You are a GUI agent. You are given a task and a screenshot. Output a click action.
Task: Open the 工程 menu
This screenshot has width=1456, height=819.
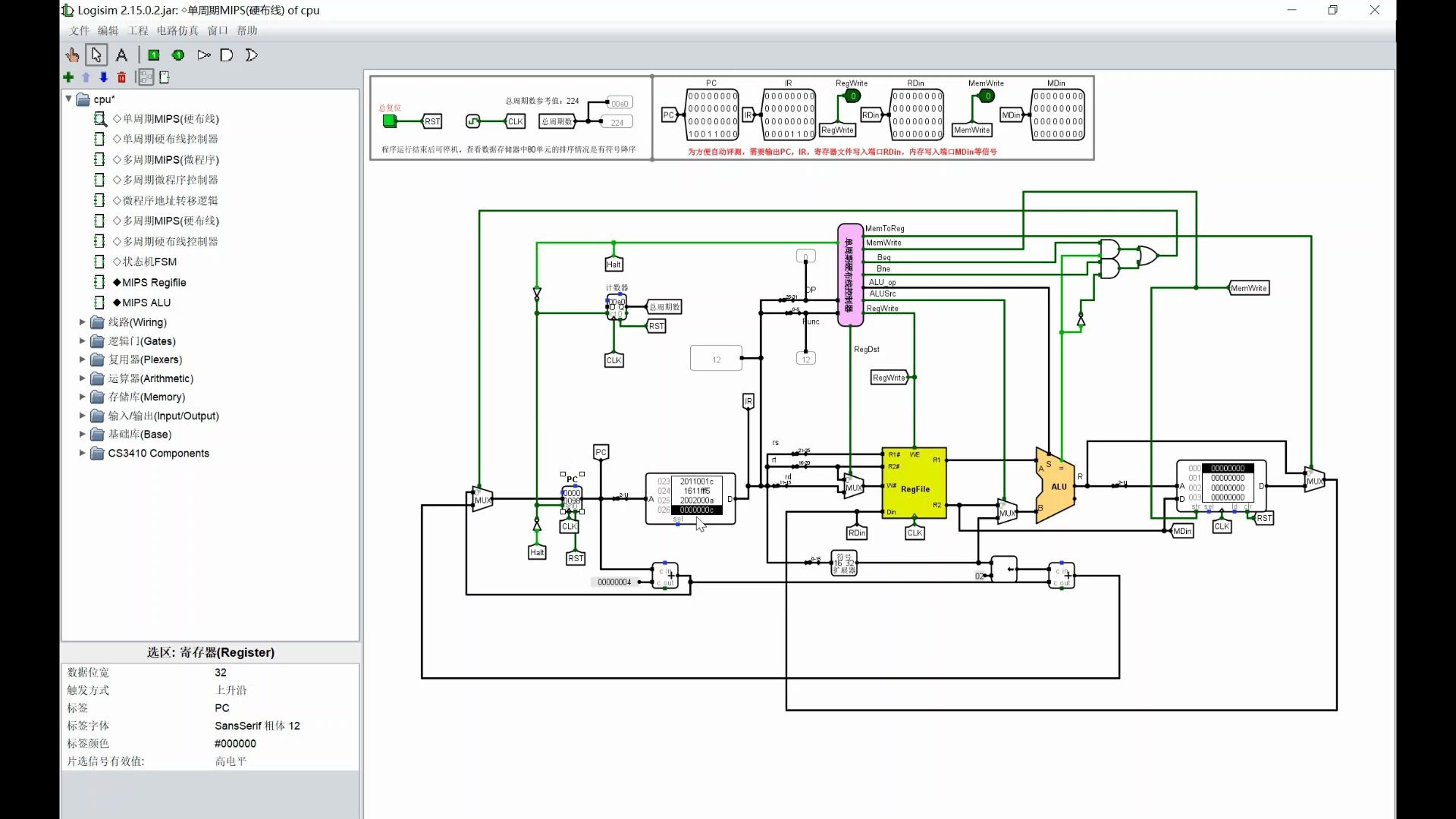tap(138, 30)
